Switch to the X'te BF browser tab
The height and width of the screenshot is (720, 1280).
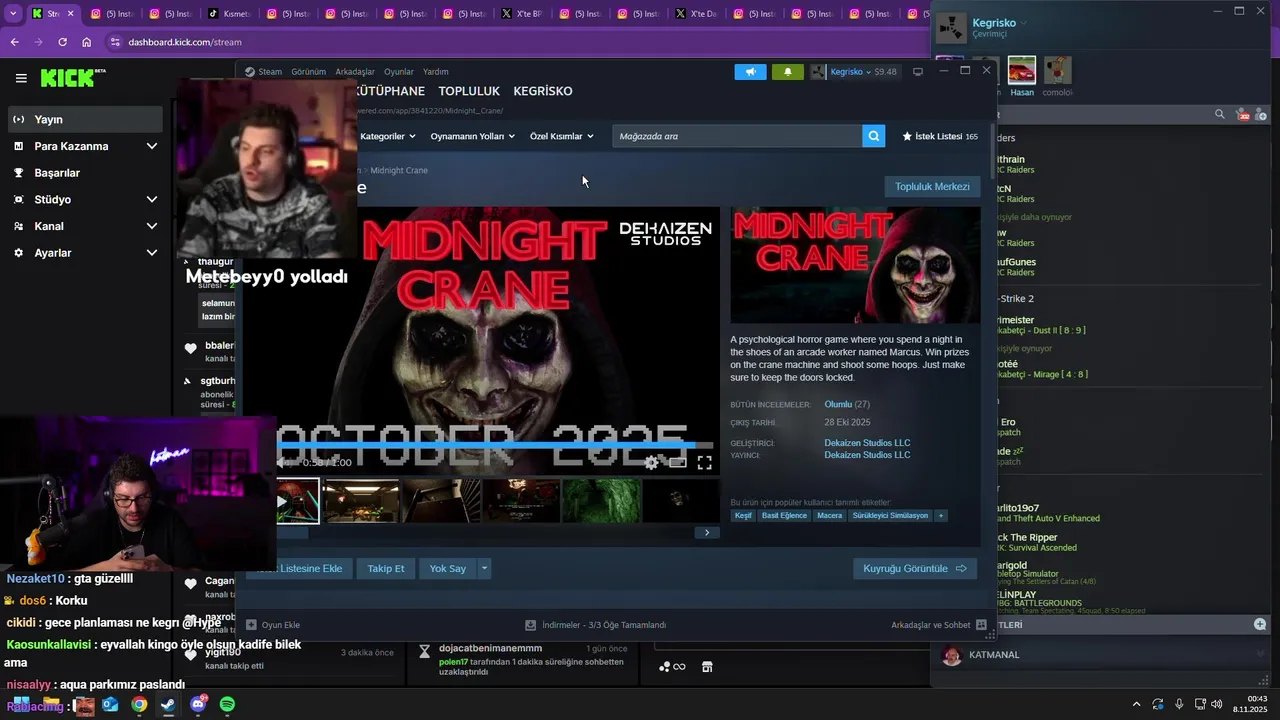(x=522, y=14)
